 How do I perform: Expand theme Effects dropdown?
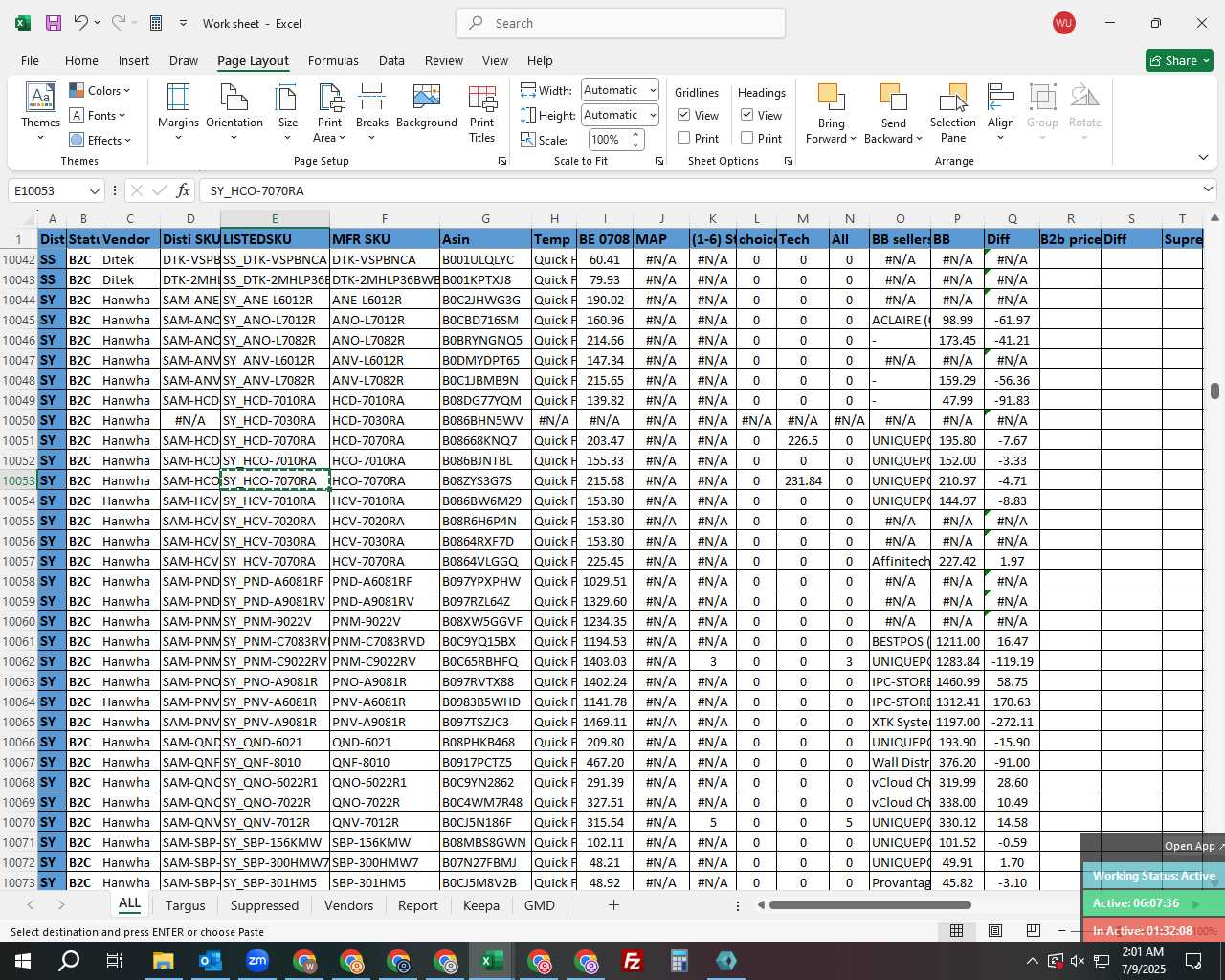coord(100,141)
